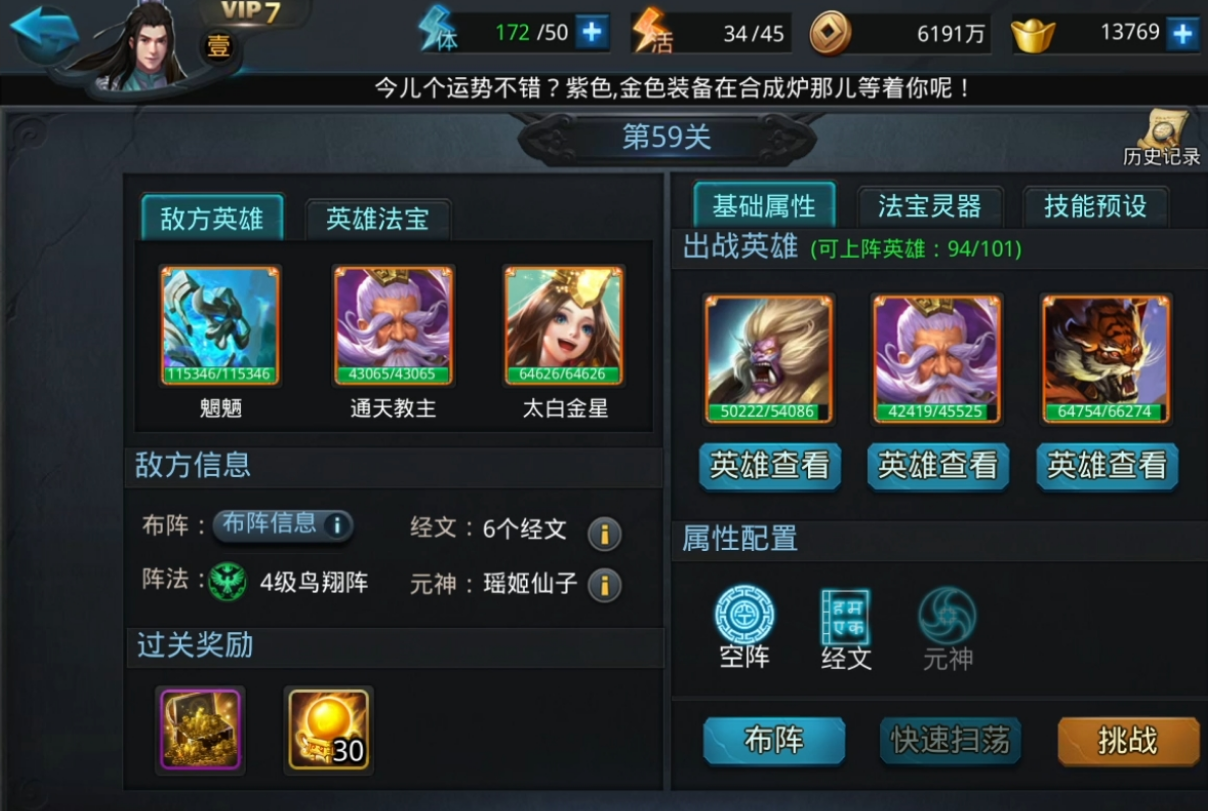Viewport: 1208px width, 811px height.
Task: Start the stage with 挑战 button
Action: pyautogui.click(x=1128, y=742)
